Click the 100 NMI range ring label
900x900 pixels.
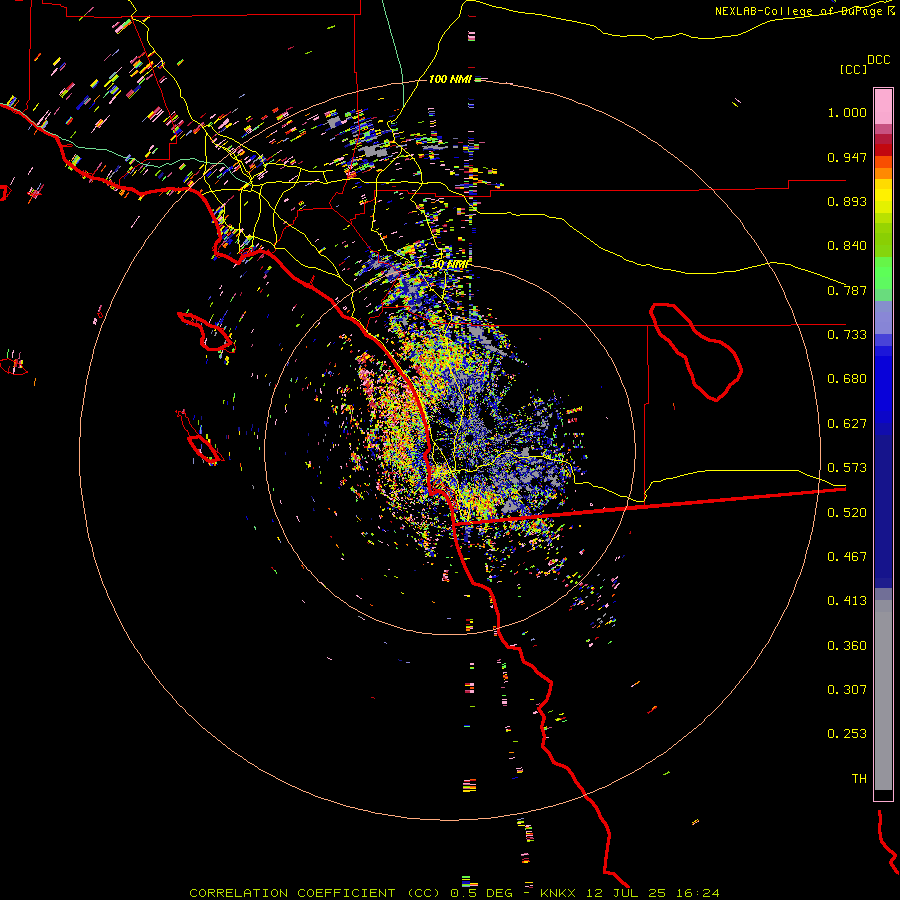pyautogui.click(x=450, y=79)
